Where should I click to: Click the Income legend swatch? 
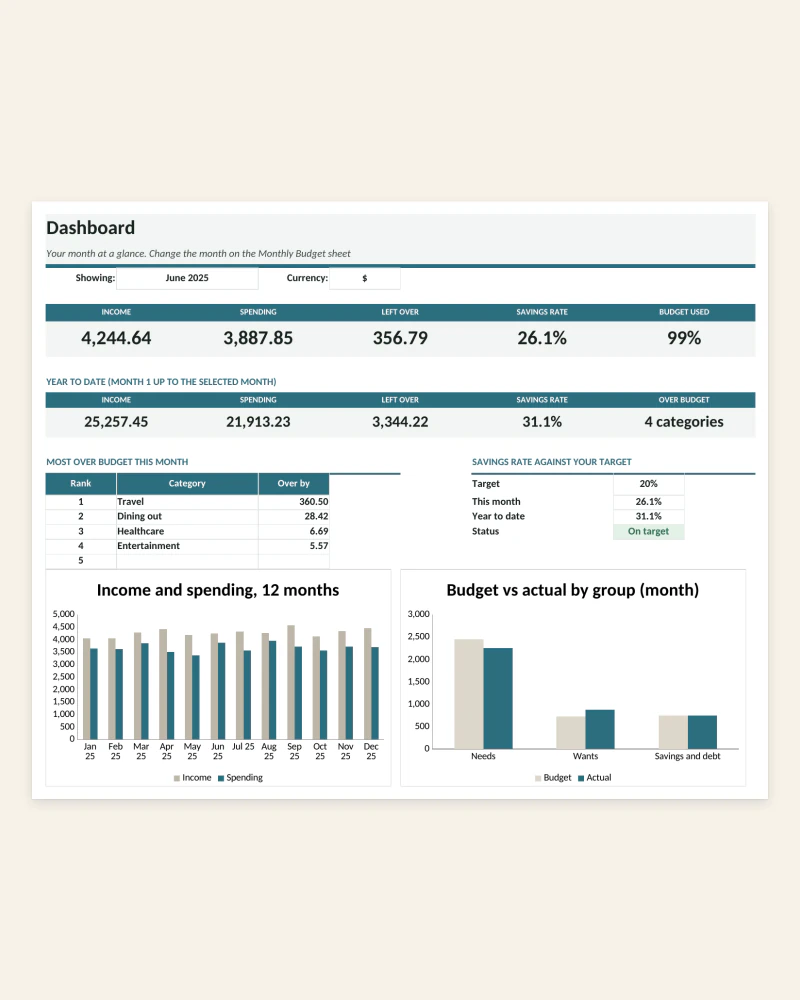tap(177, 778)
